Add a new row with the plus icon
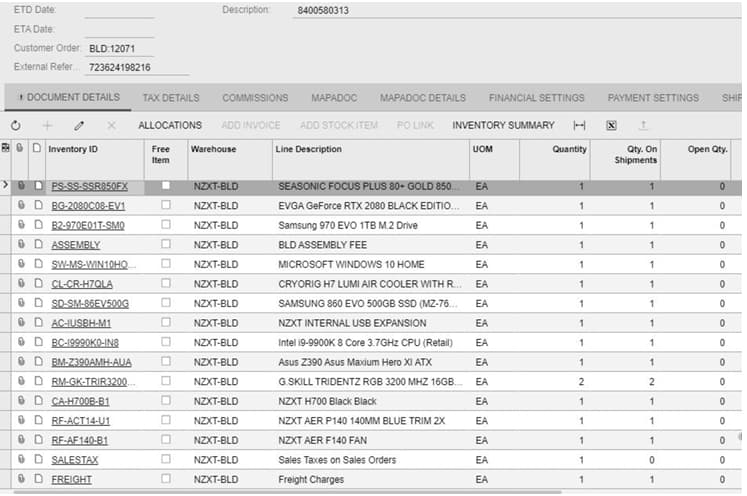The image size is (747, 496). point(47,126)
